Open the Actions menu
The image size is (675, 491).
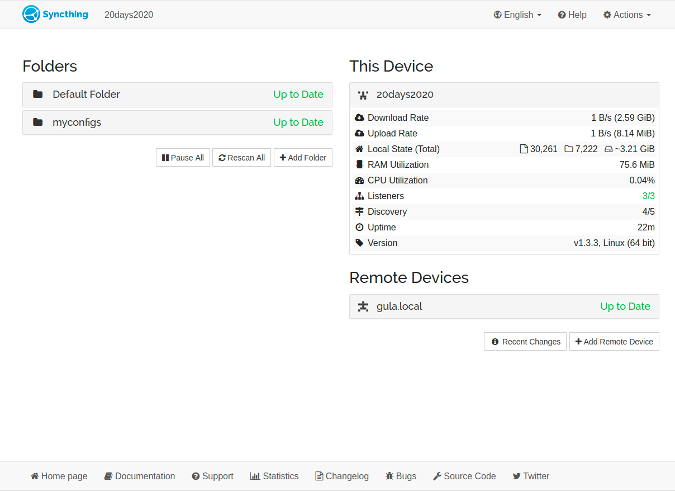627,15
